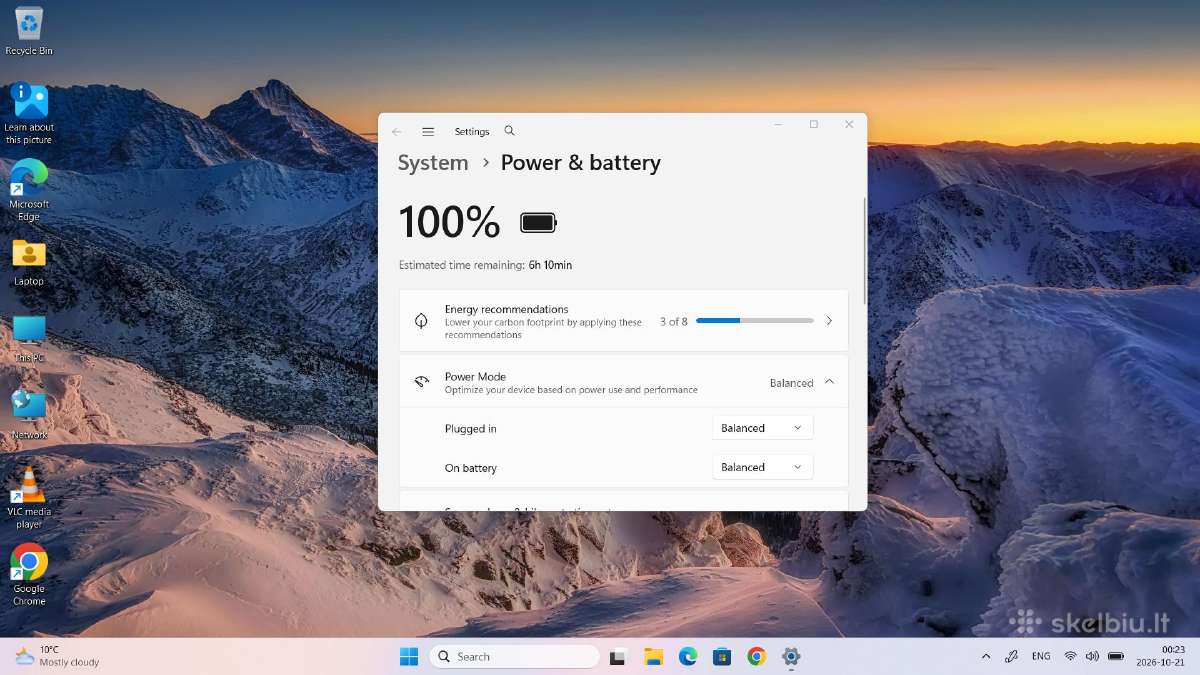1200x675 pixels.
Task: Click the Settings gear on the taskbar
Action: [791, 656]
